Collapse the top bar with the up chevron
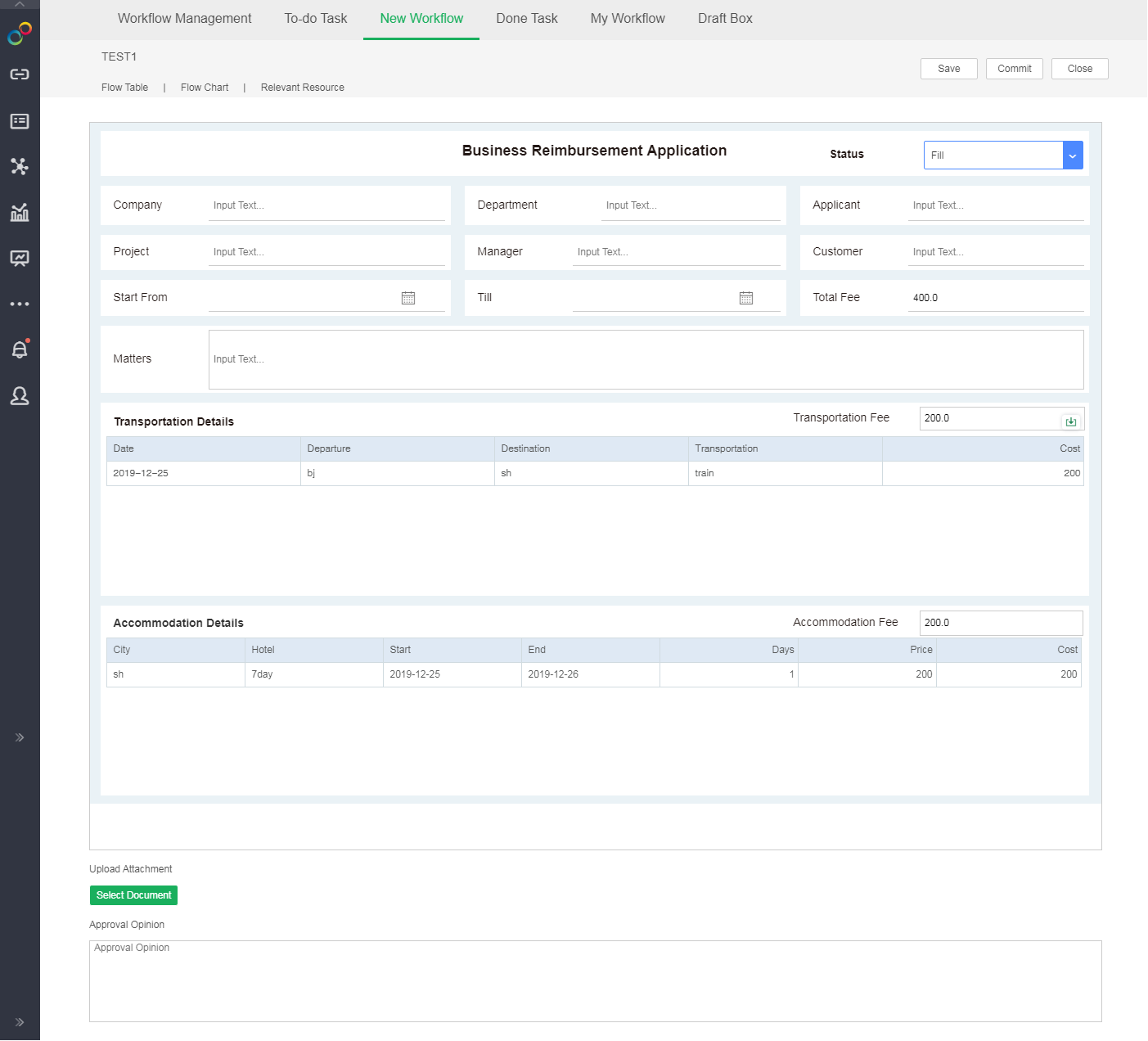1148x1041 pixels. click(x=20, y=4)
